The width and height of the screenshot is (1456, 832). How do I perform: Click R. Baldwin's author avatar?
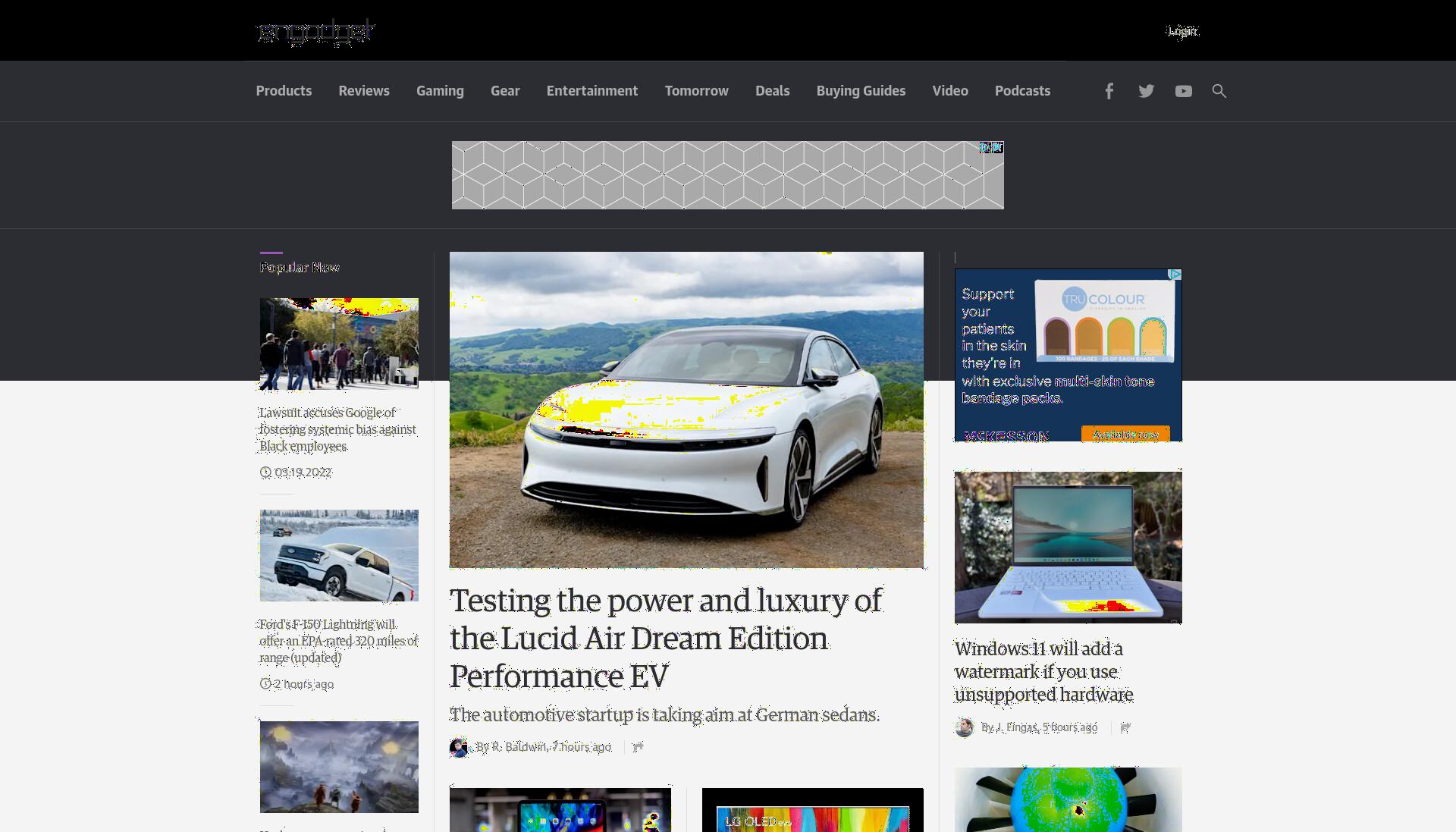(459, 748)
